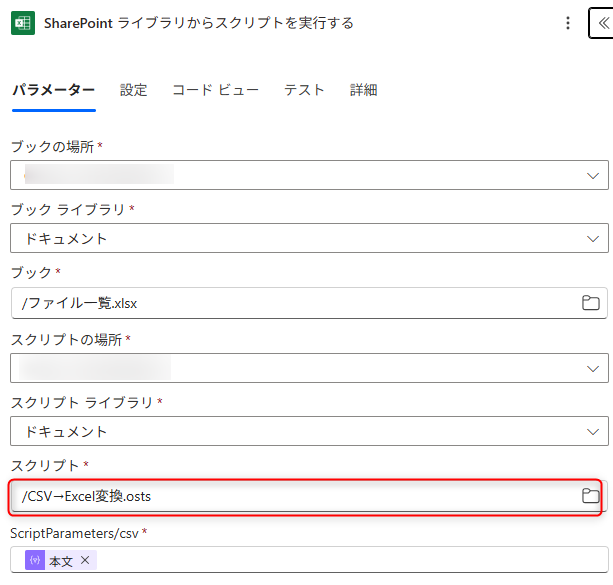Expand the ブック ライブラリ dropdown
This screenshot has height=585, width=613.
tap(593, 239)
